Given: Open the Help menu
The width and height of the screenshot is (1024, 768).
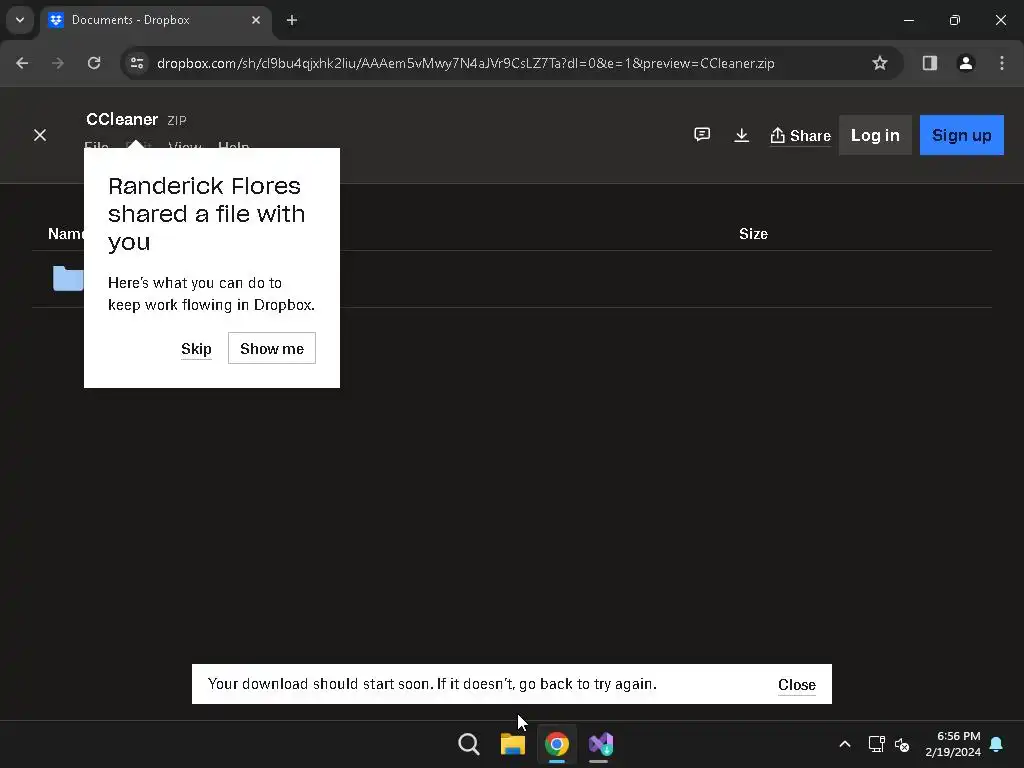Looking at the screenshot, I should [234, 146].
